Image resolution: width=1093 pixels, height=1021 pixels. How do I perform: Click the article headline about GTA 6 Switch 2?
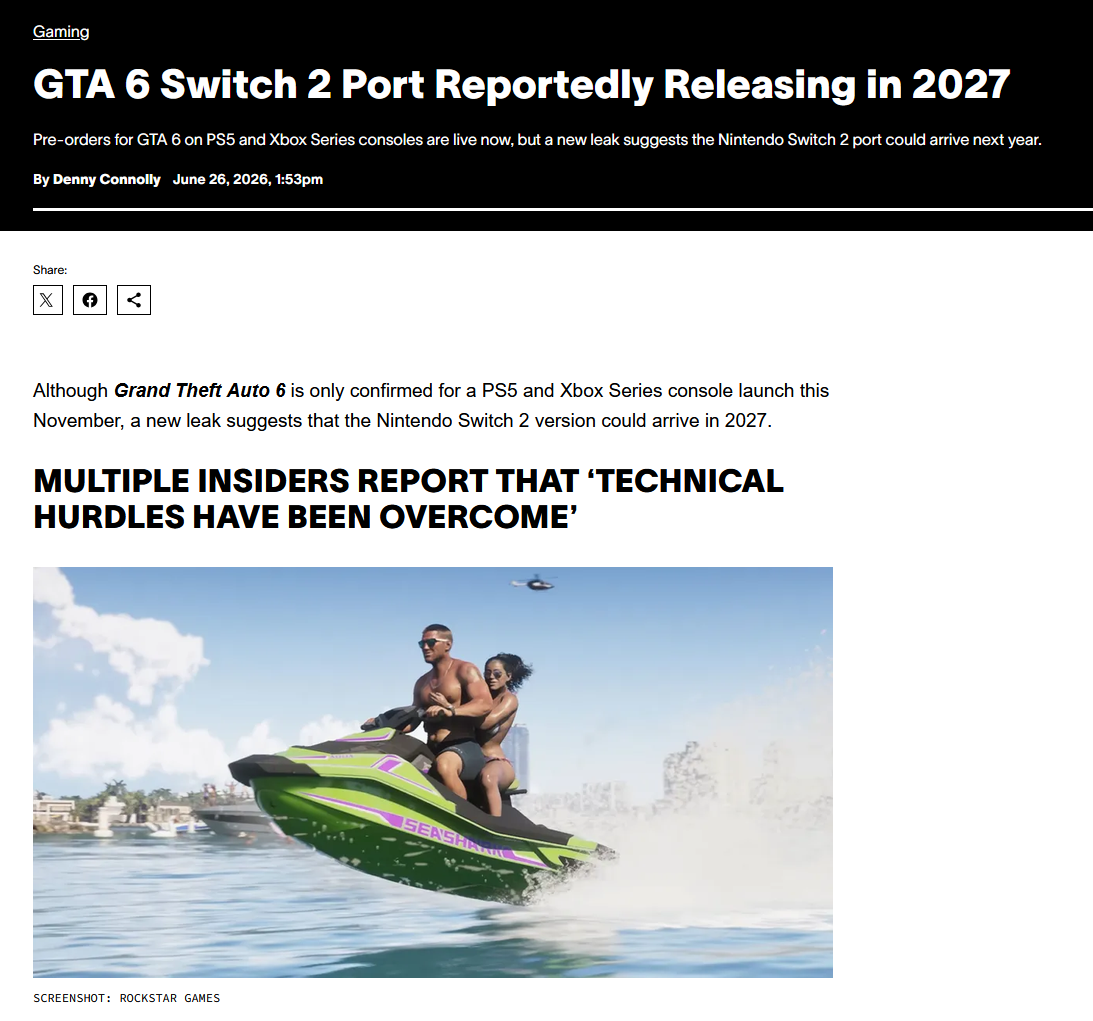point(521,84)
